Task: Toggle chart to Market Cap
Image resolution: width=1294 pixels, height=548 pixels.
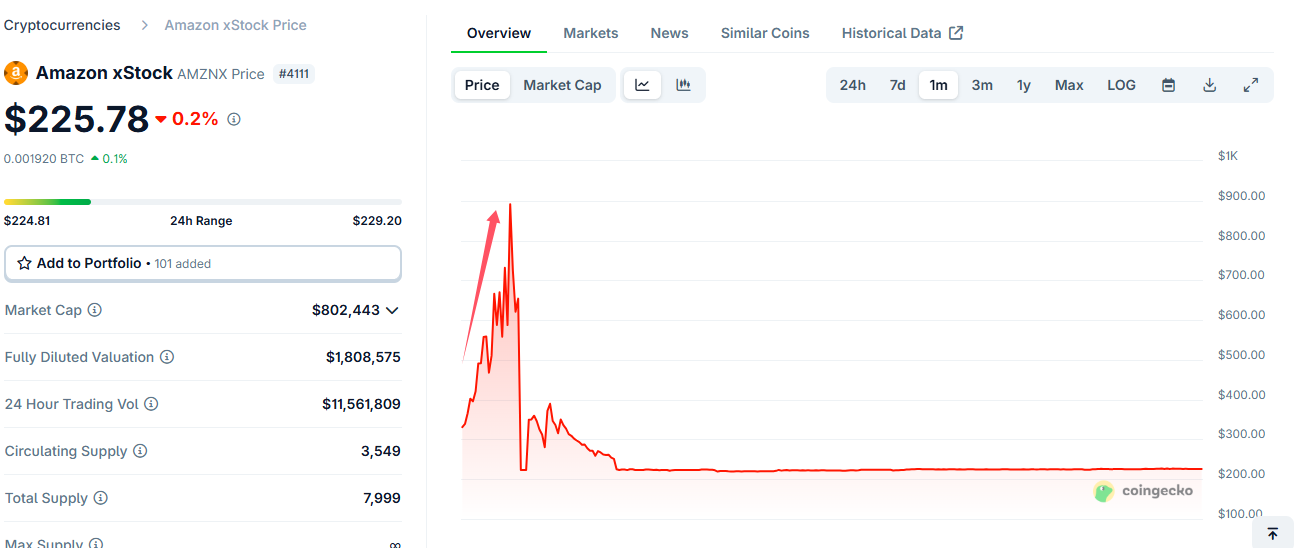Action: [x=562, y=85]
